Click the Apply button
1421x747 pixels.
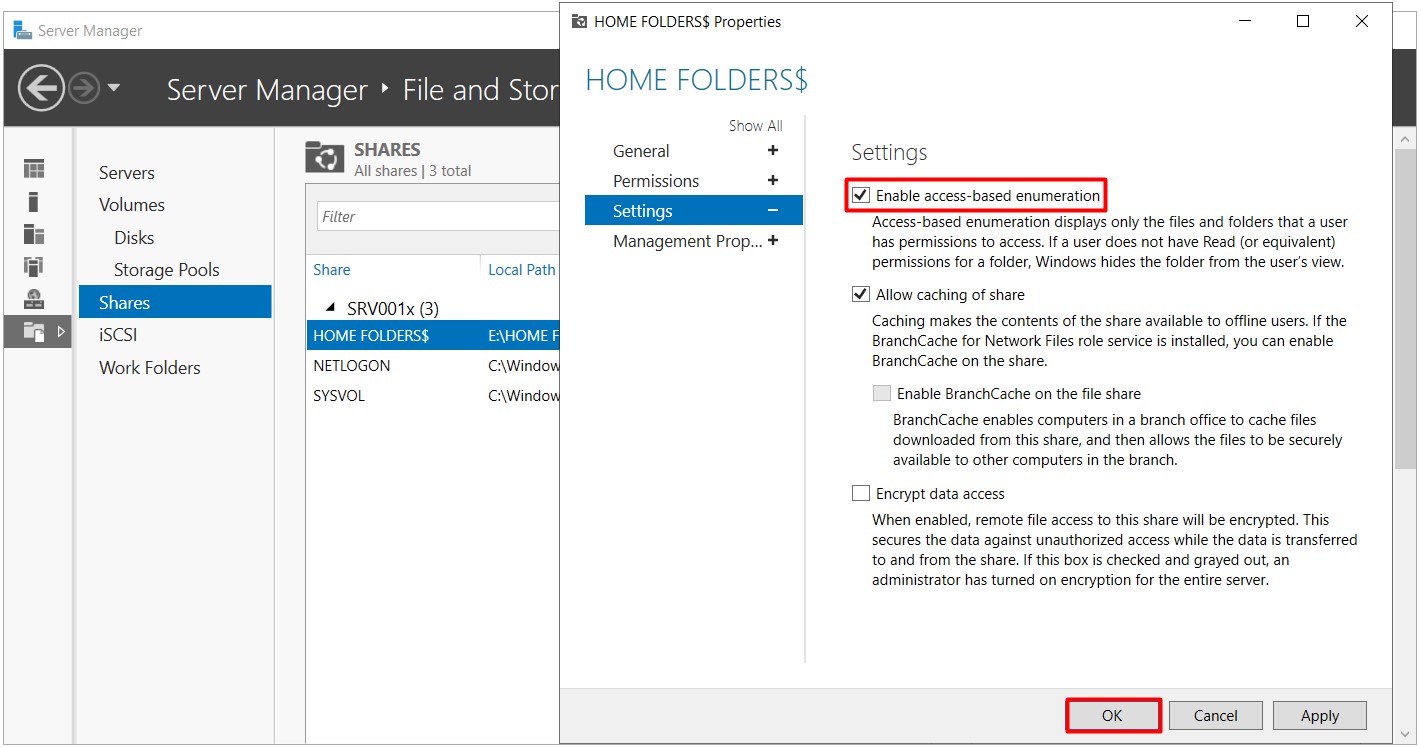click(x=1320, y=716)
